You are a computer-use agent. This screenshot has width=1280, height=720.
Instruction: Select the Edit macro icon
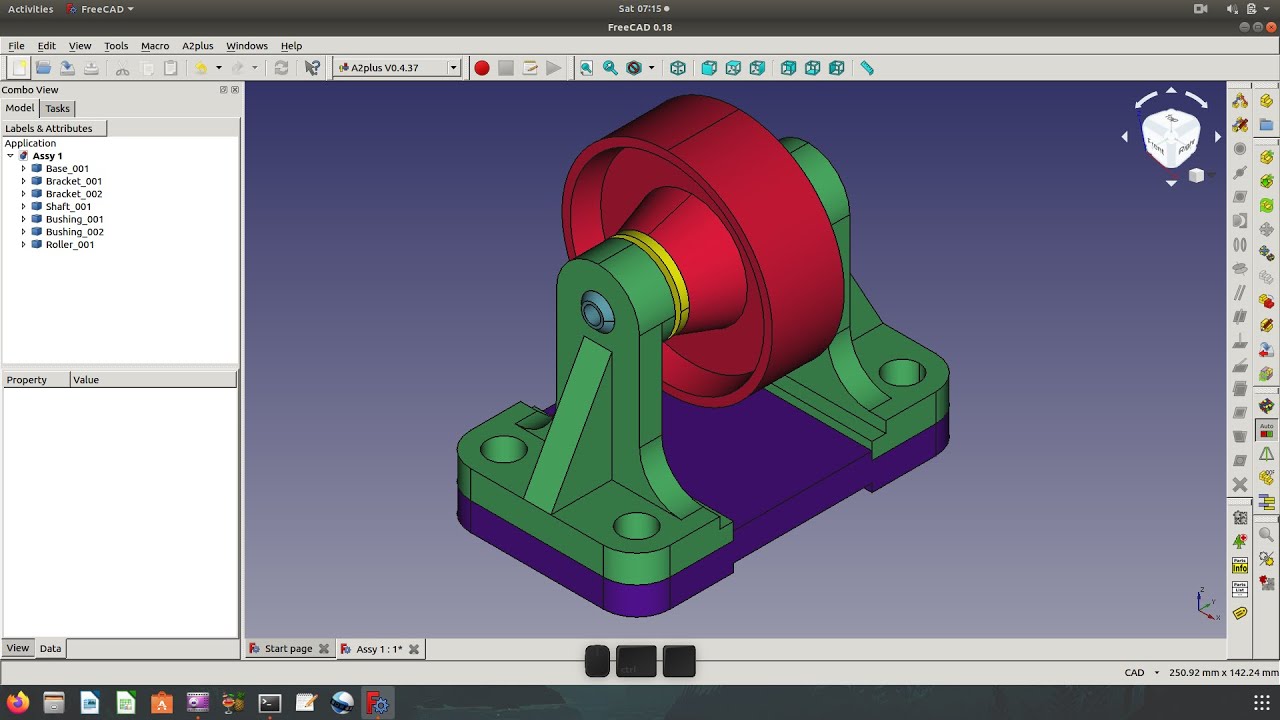529,68
